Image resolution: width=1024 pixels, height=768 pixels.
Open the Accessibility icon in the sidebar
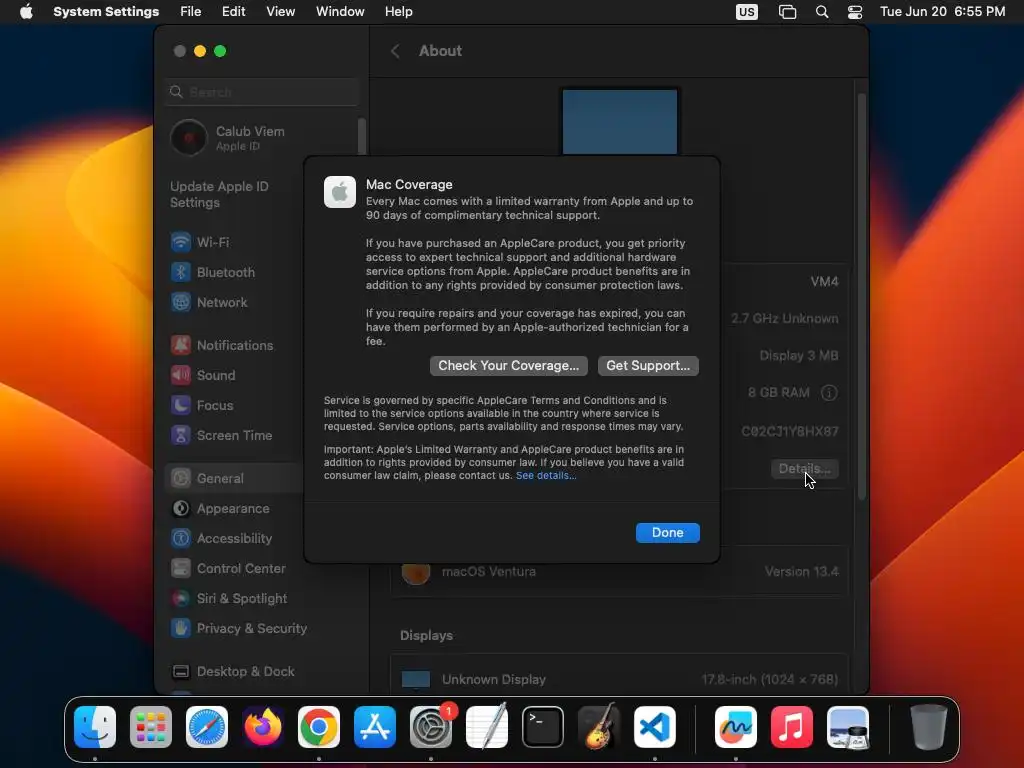181,539
